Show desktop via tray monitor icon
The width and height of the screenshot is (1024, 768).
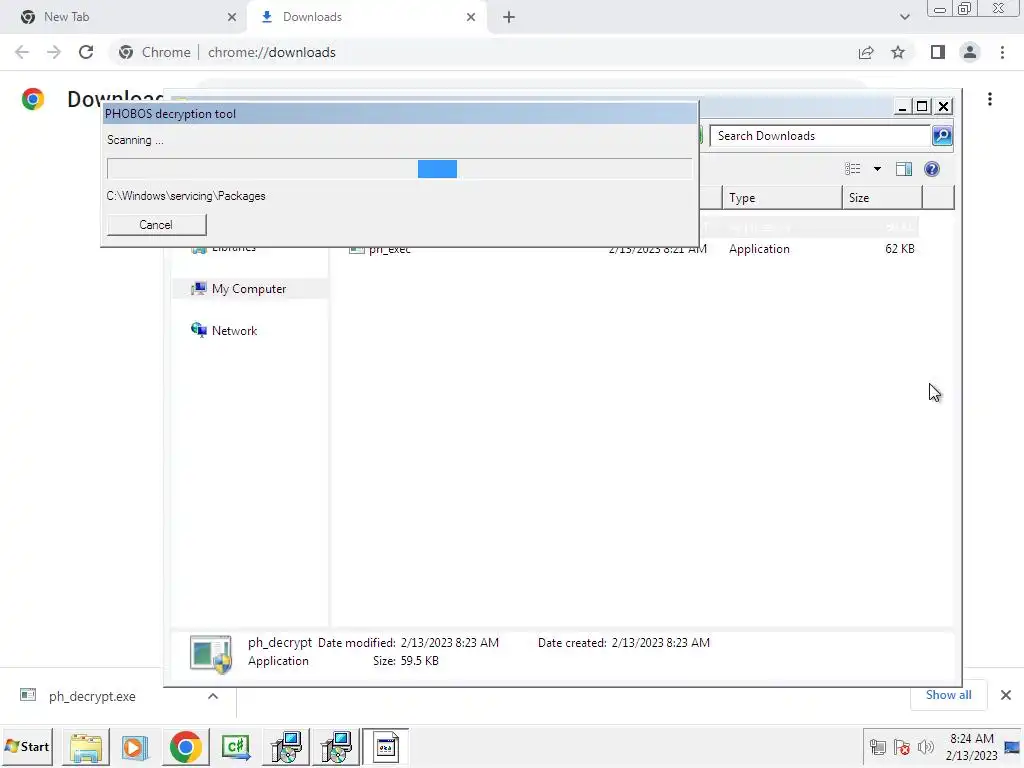click(1012, 747)
